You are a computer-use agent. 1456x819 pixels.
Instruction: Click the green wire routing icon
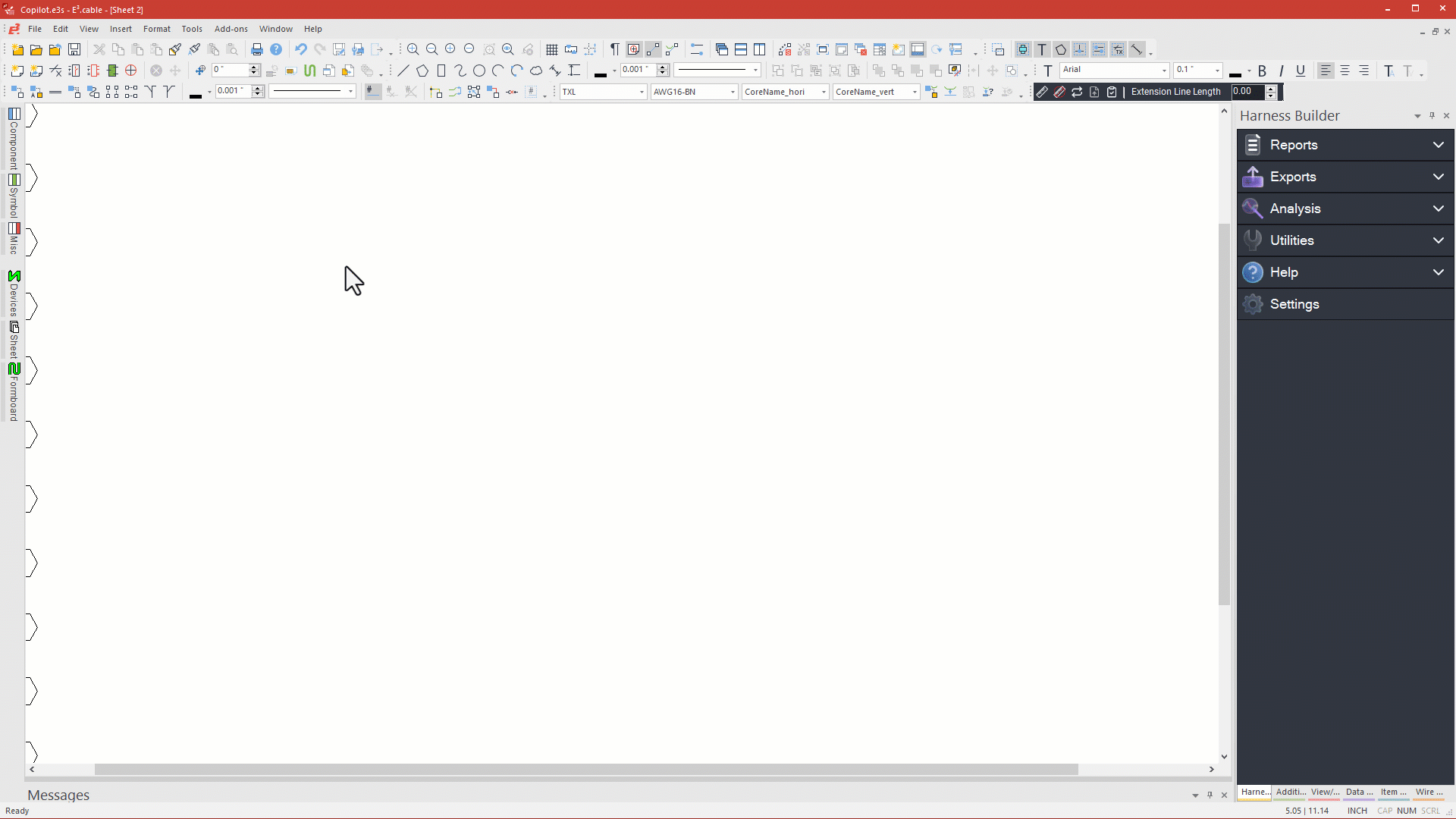[x=309, y=71]
